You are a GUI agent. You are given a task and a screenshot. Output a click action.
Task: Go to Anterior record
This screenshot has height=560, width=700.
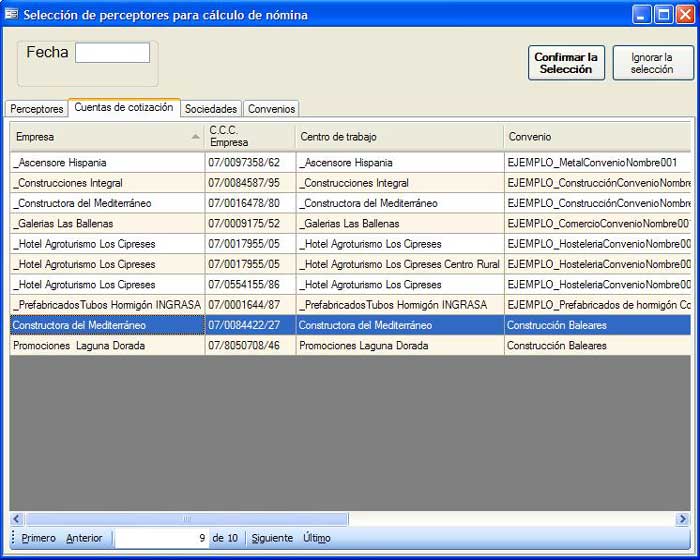pos(84,538)
